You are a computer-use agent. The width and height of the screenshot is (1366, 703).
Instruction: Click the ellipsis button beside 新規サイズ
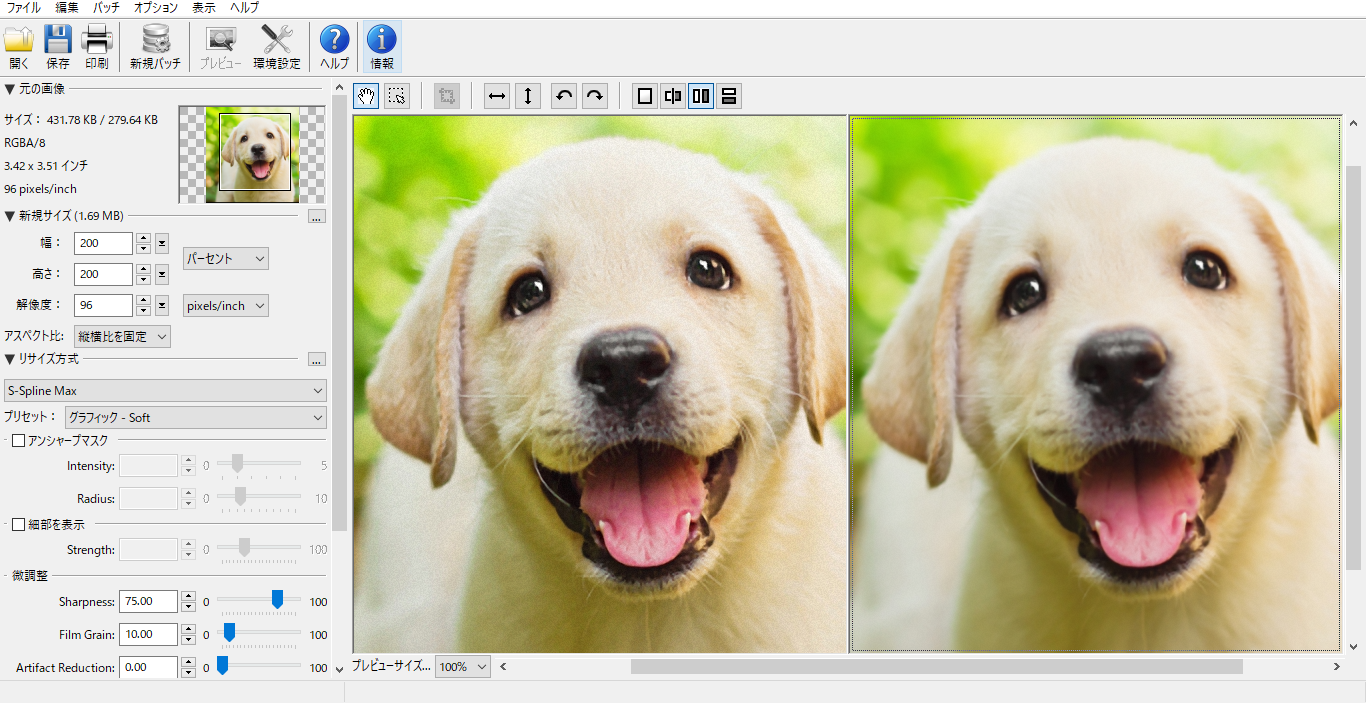[316, 216]
